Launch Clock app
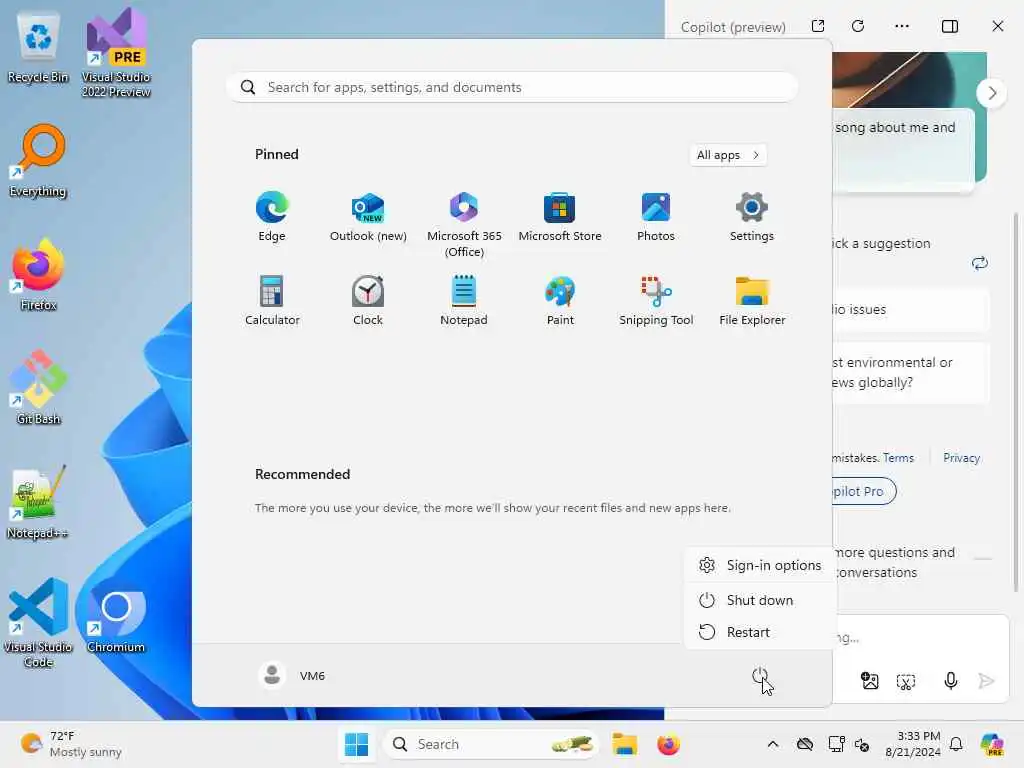This screenshot has width=1024, height=768. [x=368, y=301]
